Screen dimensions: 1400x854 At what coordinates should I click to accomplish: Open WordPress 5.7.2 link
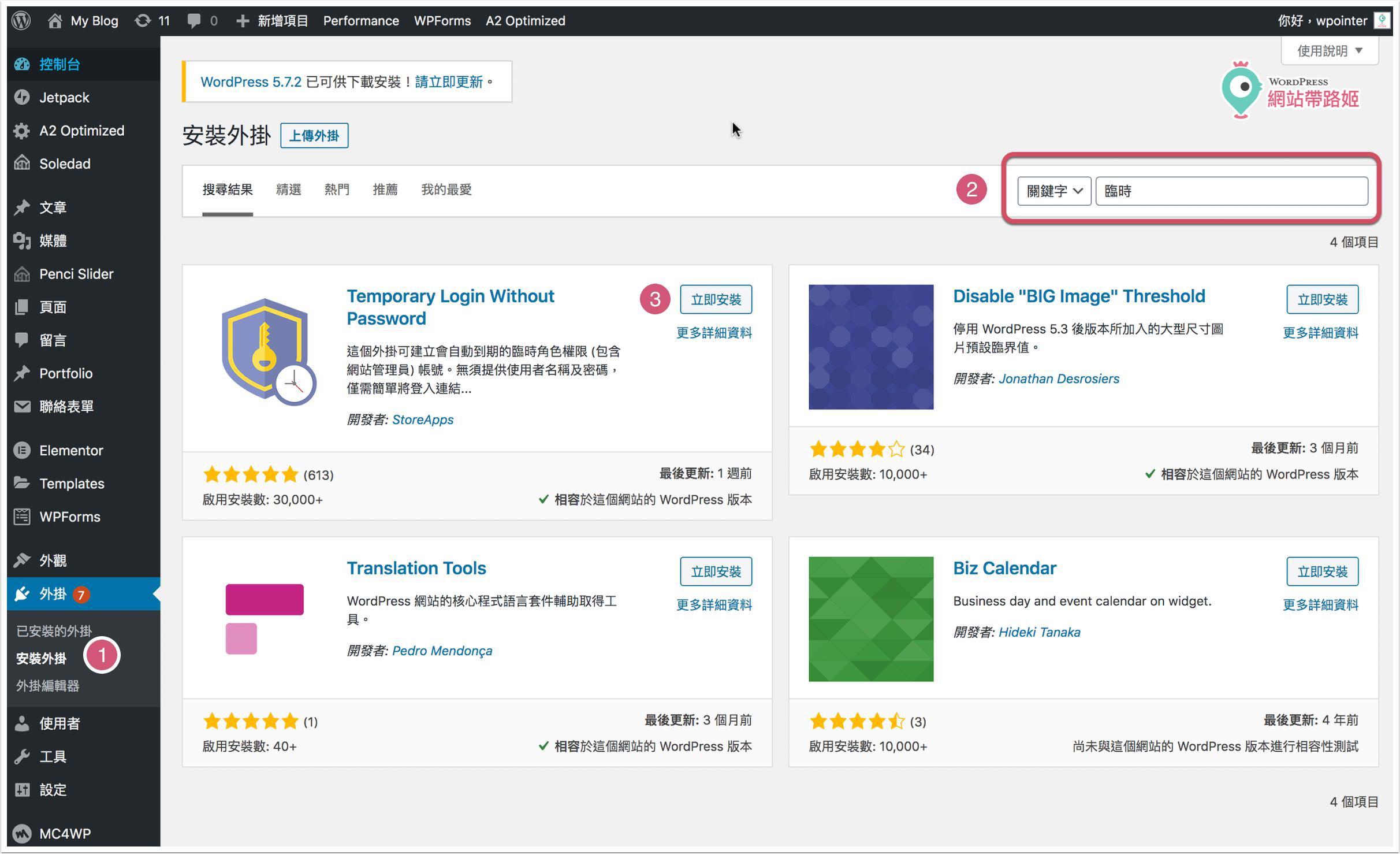click(x=251, y=82)
